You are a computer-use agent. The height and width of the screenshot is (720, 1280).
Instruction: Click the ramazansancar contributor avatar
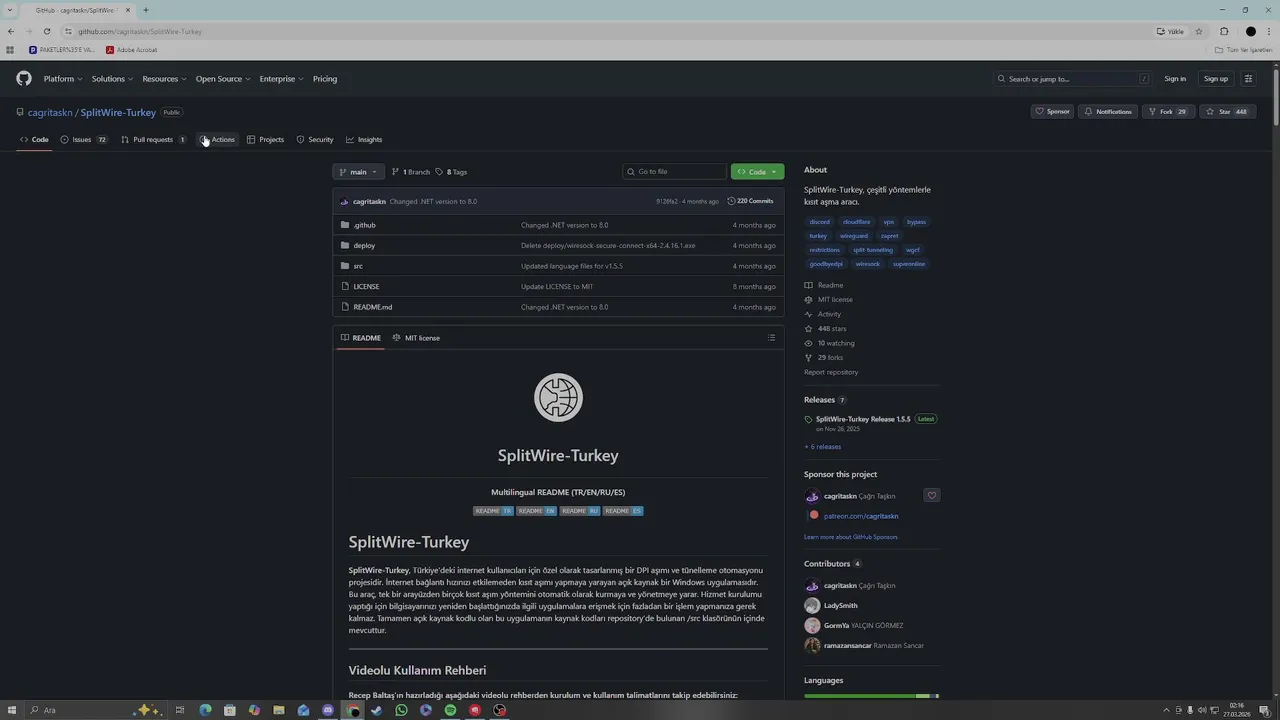point(812,646)
